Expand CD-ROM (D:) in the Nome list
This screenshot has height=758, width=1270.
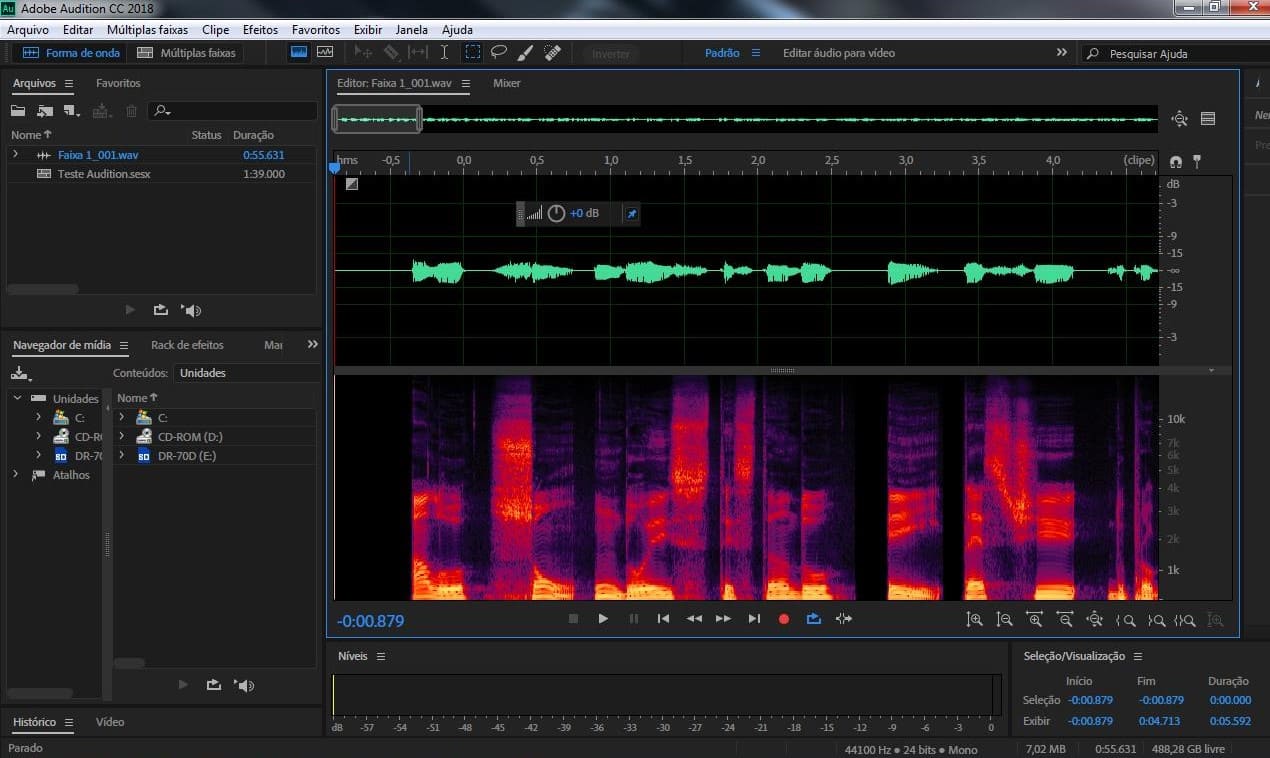121,436
